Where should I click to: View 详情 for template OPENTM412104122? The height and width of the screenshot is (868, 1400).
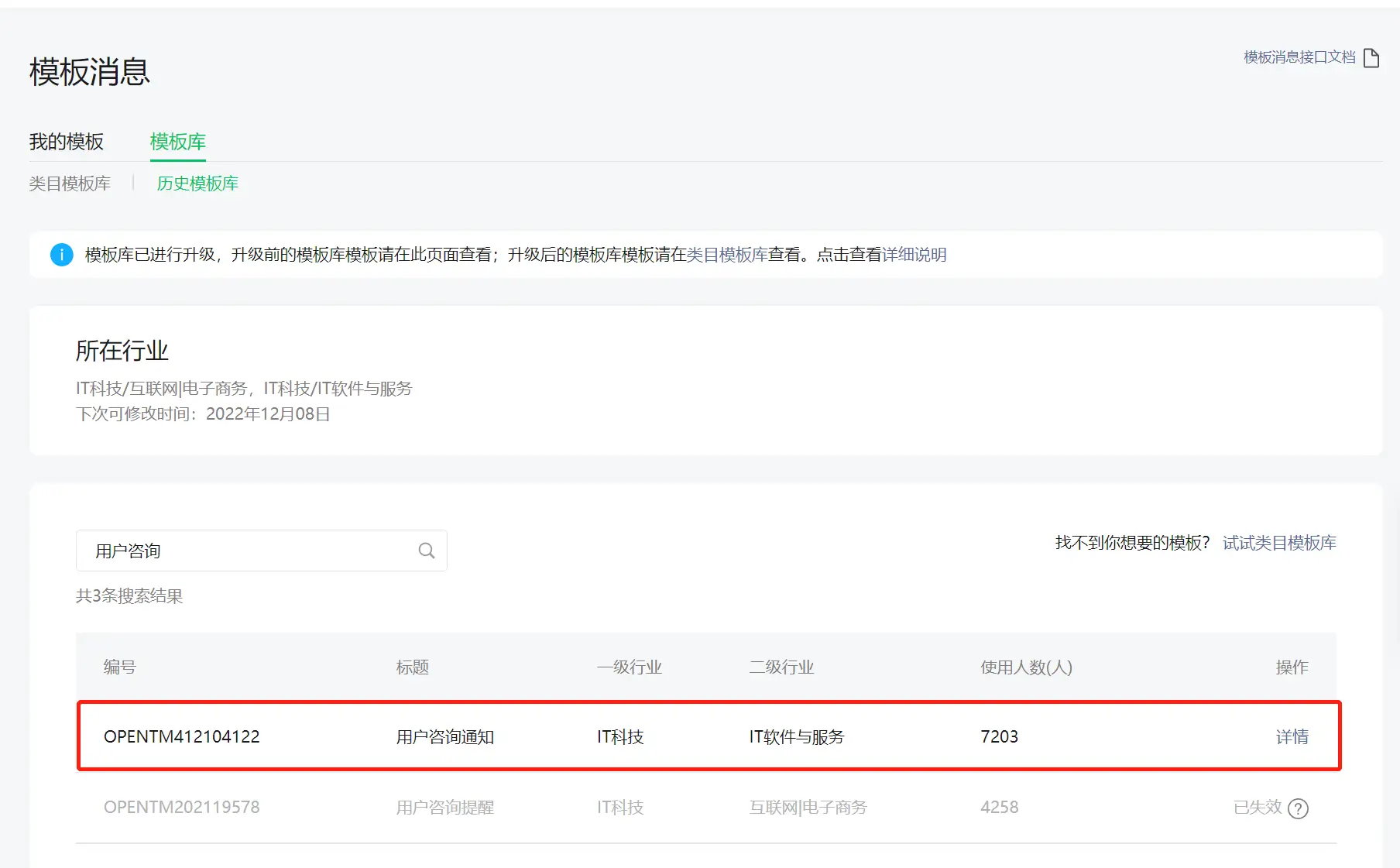pyautogui.click(x=1291, y=736)
